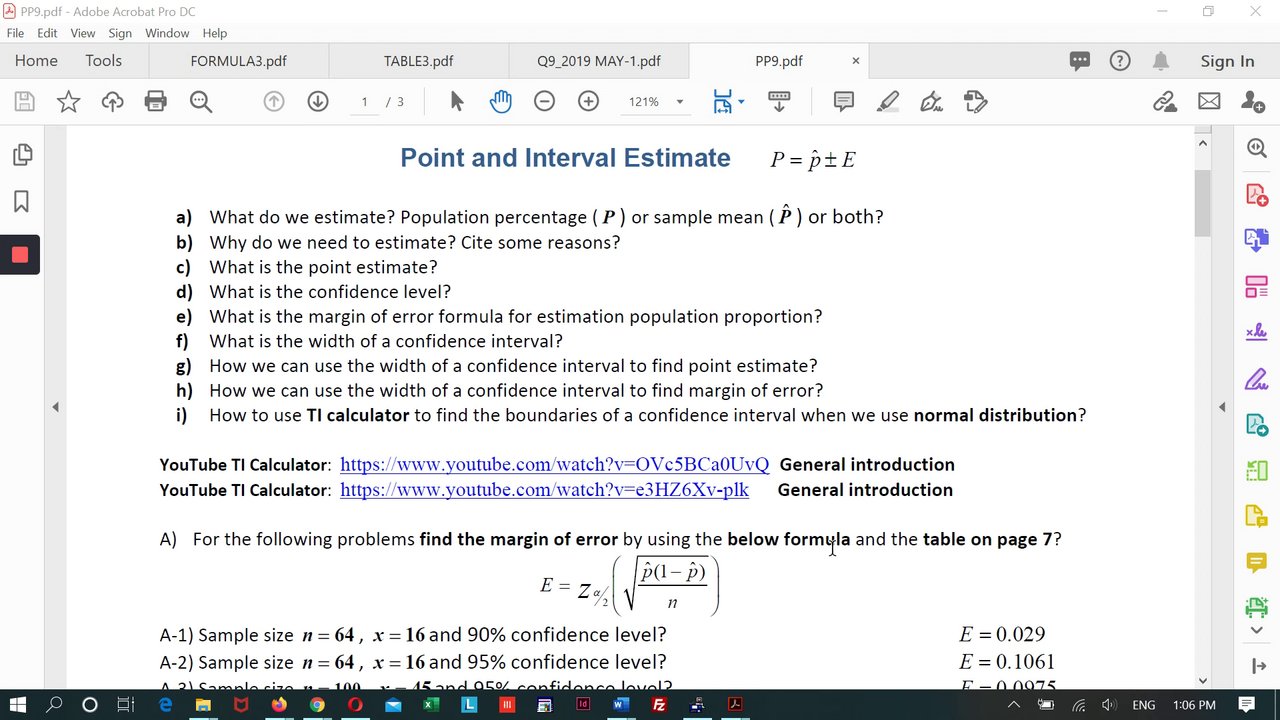Add a sticky note comment
The image size is (1280, 720).
(843, 101)
